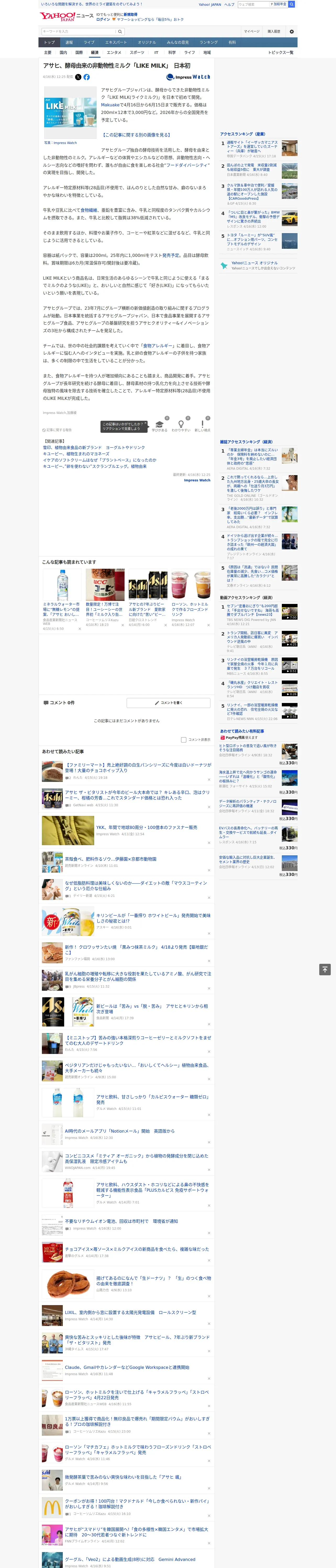This screenshot has height=1568, width=336.
Task: Click keyword search magnifier icon
Action: click(120, 32)
